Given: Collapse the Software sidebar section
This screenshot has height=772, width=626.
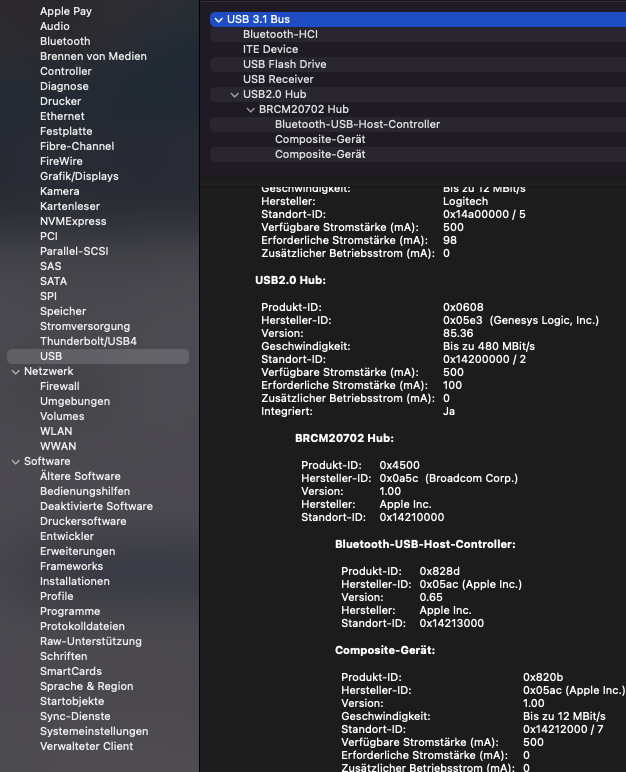Looking at the screenshot, I should (x=16, y=462).
